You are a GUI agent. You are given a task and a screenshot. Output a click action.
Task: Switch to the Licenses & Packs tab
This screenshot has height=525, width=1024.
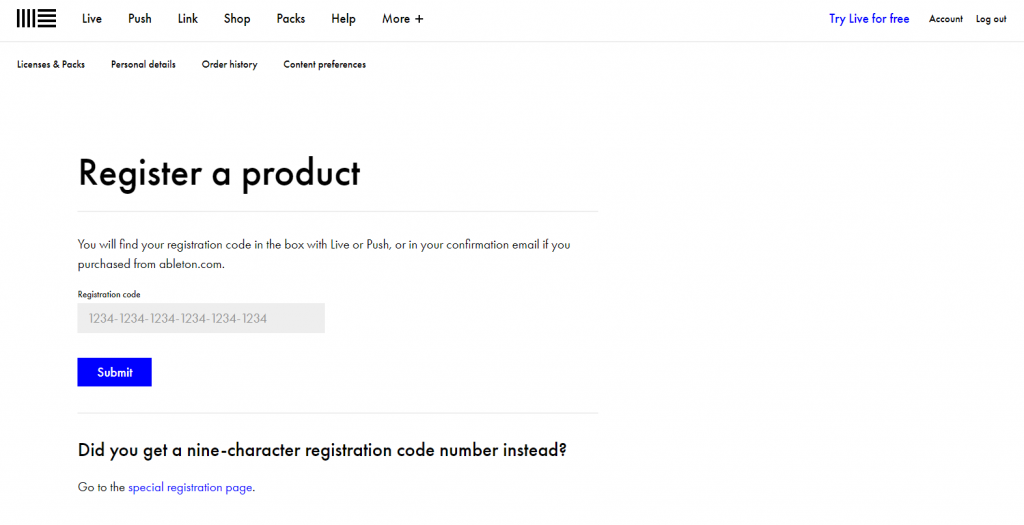(51, 64)
